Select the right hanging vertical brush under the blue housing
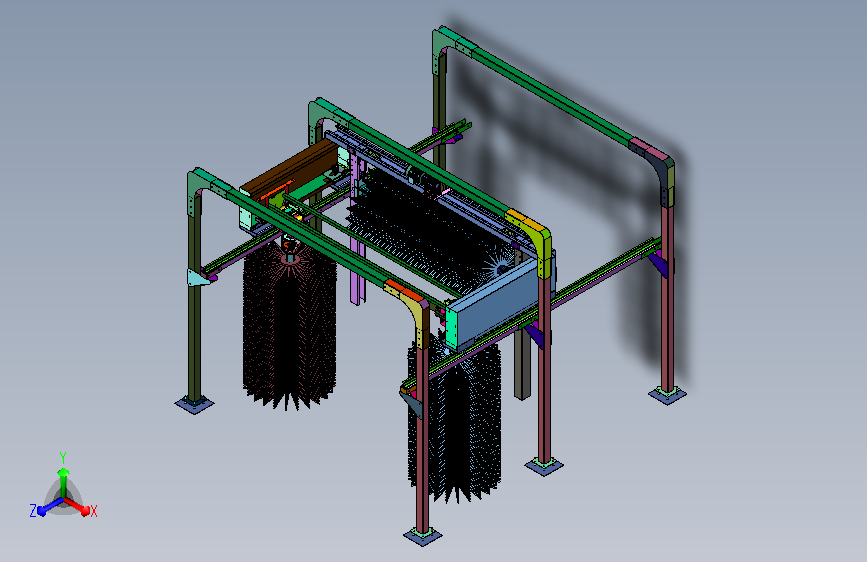The image size is (867, 562). (x=455, y=418)
